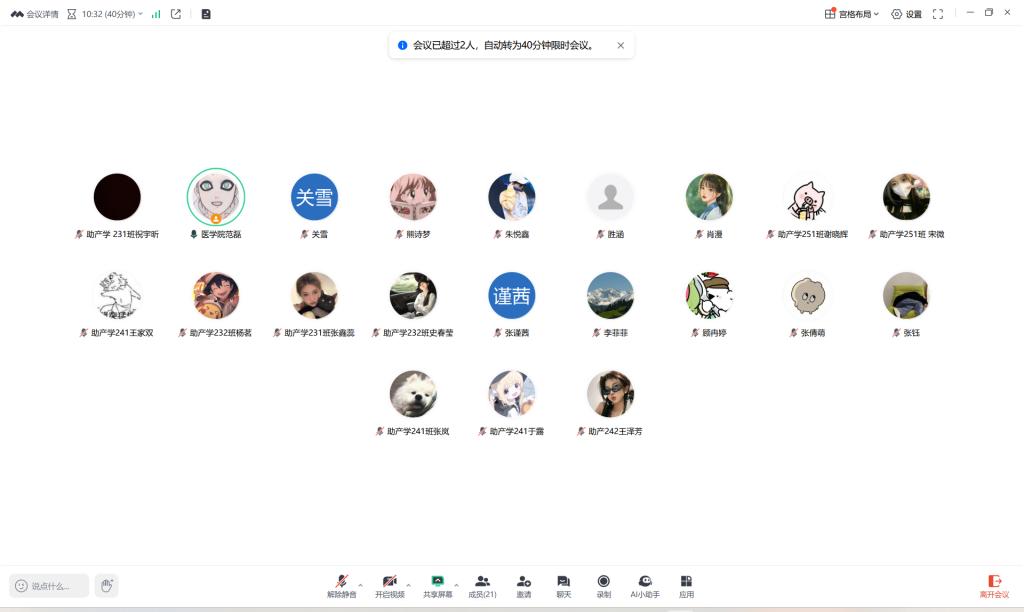Turn on the camera (开启视频)
This screenshot has height=612, width=1024.
click(389, 585)
